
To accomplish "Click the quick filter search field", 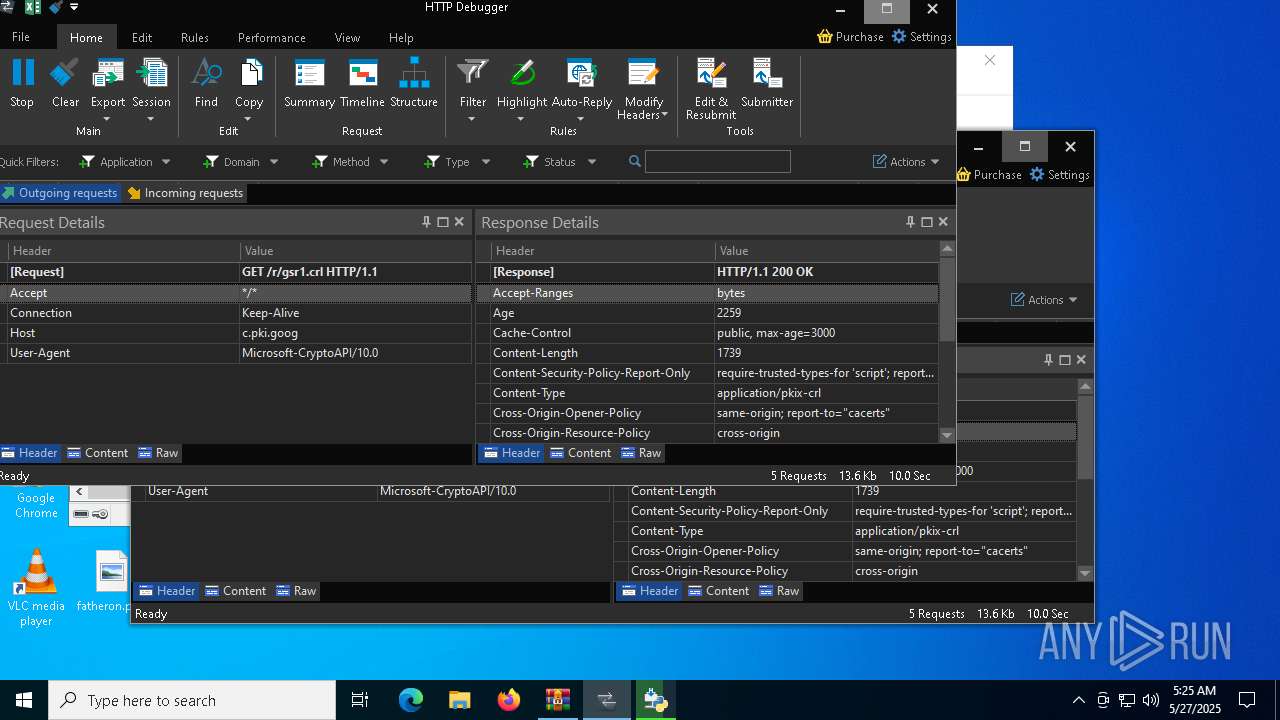I will click(717, 162).
